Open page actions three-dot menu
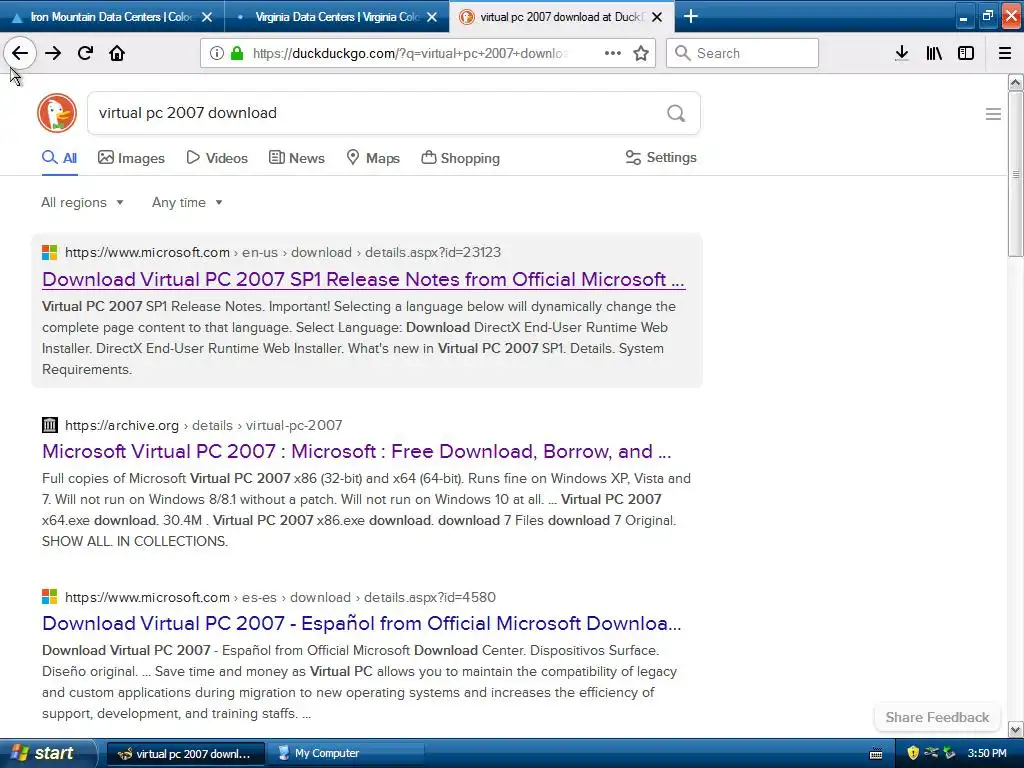This screenshot has height=768, width=1024. coord(613,53)
